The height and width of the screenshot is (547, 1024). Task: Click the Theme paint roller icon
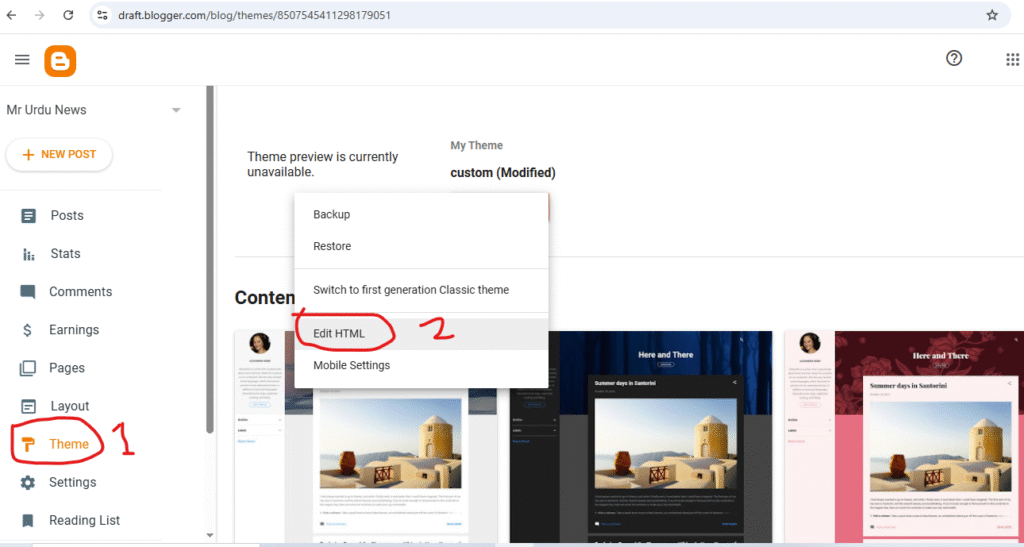pos(28,445)
